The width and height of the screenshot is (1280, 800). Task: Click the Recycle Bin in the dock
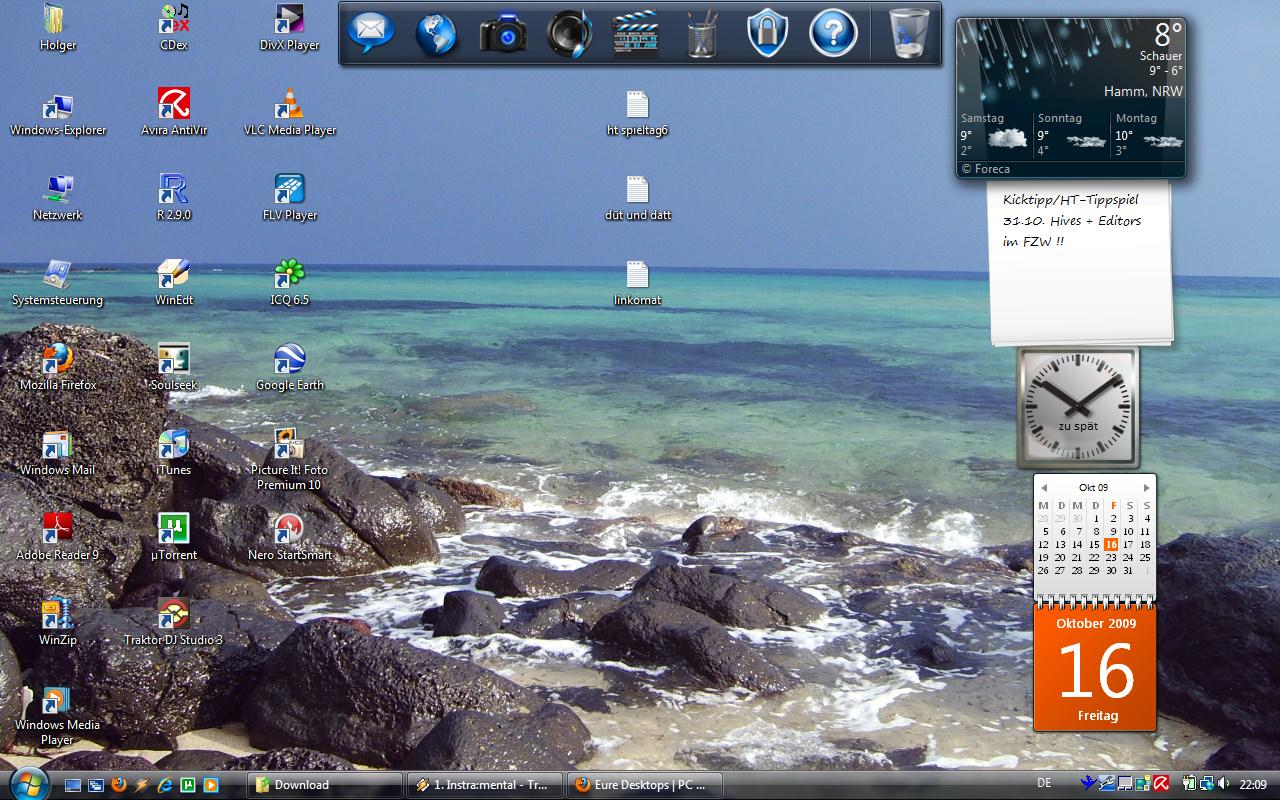pyautogui.click(x=908, y=34)
